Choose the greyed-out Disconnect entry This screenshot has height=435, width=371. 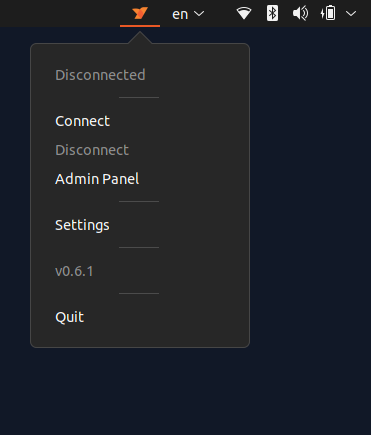[x=92, y=150]
